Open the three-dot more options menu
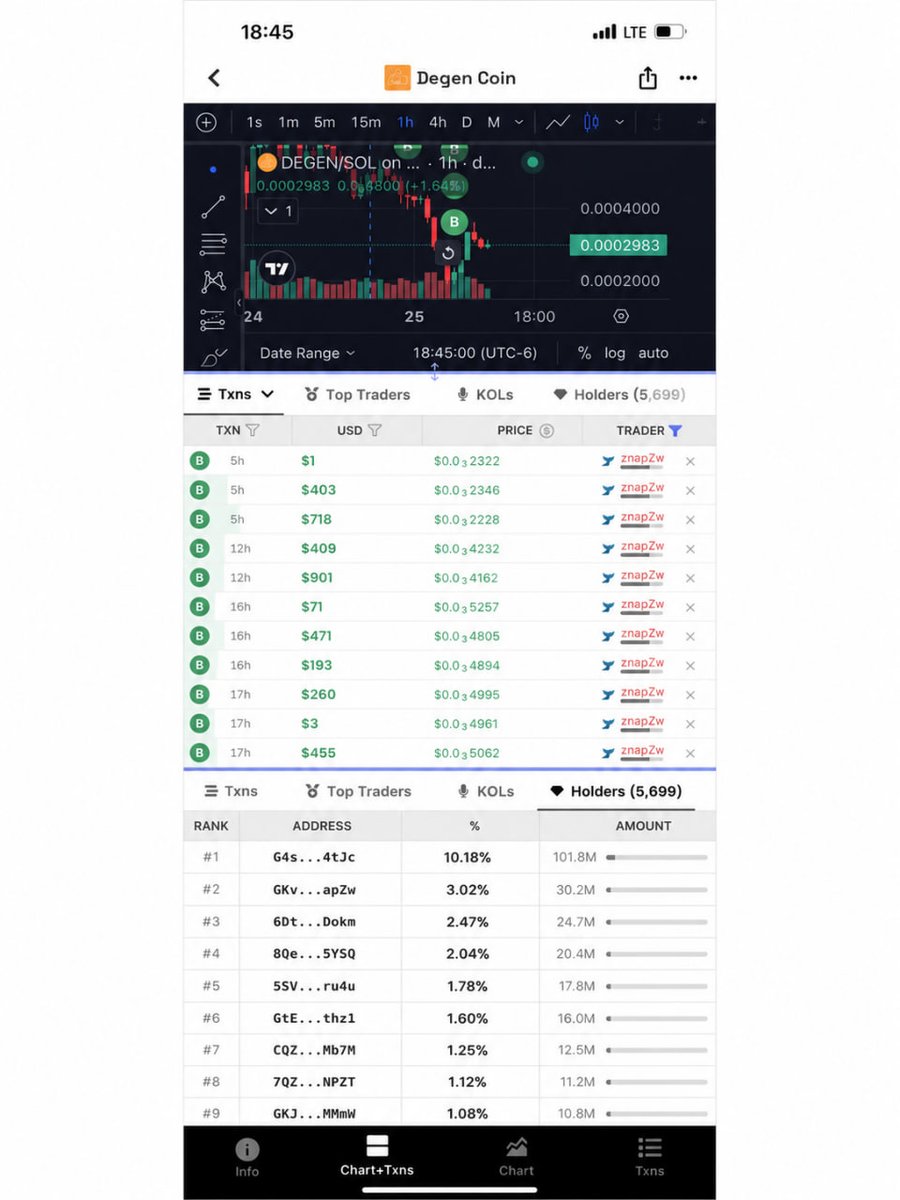Image resolution: width=900 pixels, height=1200 pixels. [x=688, y=78]
